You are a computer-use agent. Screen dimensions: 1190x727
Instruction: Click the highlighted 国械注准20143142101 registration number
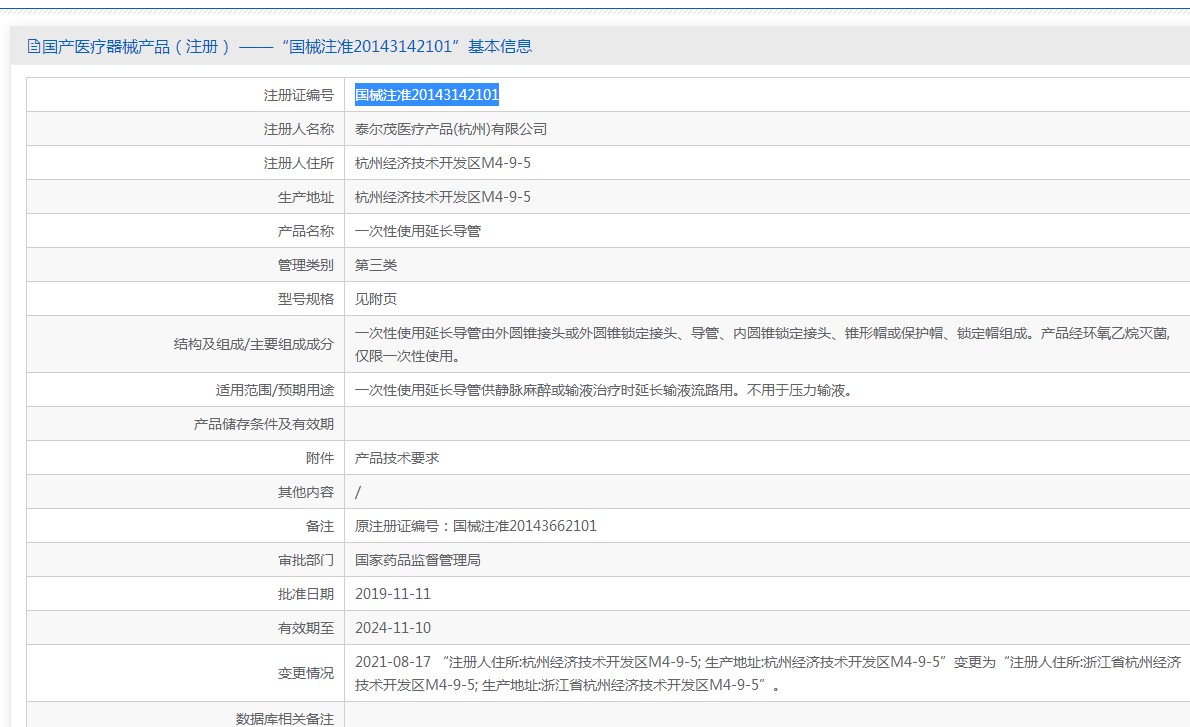427,95
